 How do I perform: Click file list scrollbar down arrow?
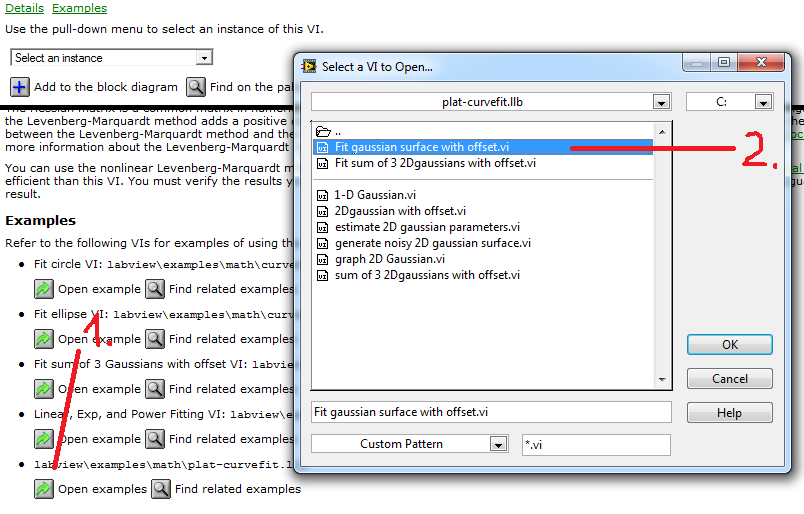662,380
